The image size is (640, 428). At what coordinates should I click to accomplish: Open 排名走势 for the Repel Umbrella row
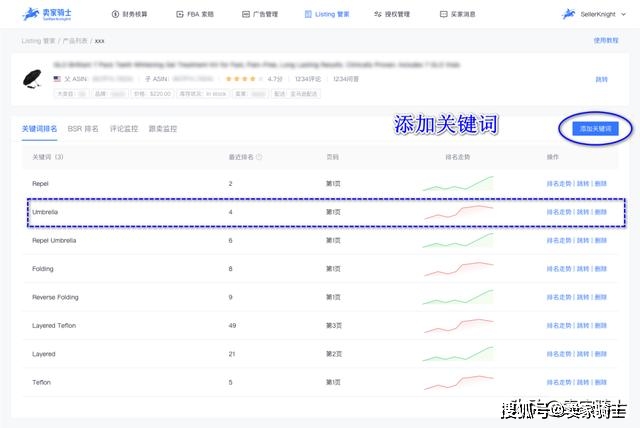tap(559, 240)
